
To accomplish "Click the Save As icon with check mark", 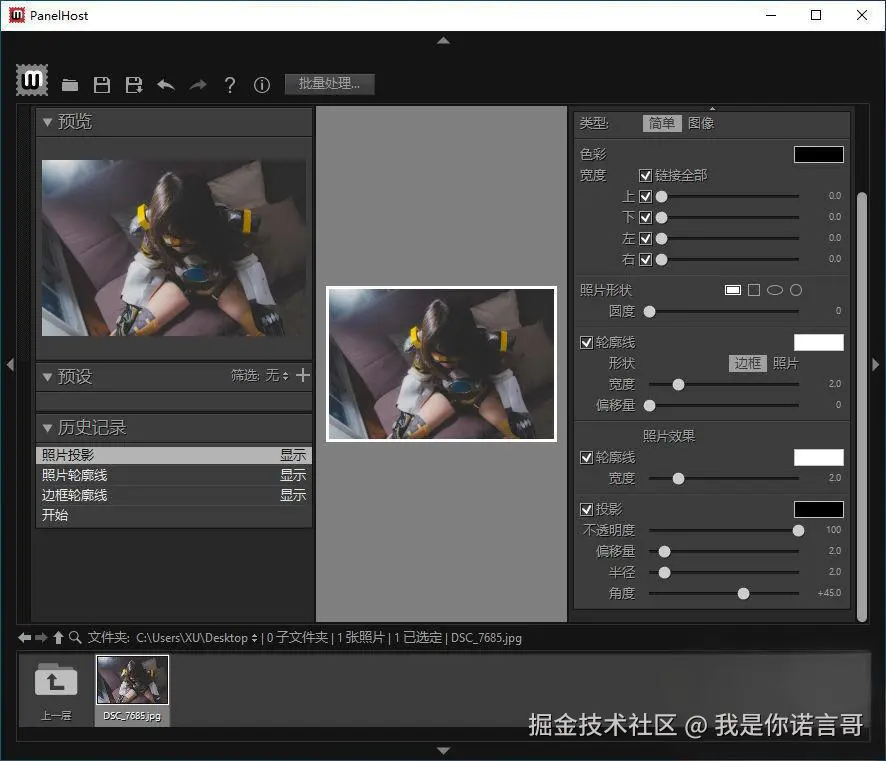I will (x=134, y=85).
